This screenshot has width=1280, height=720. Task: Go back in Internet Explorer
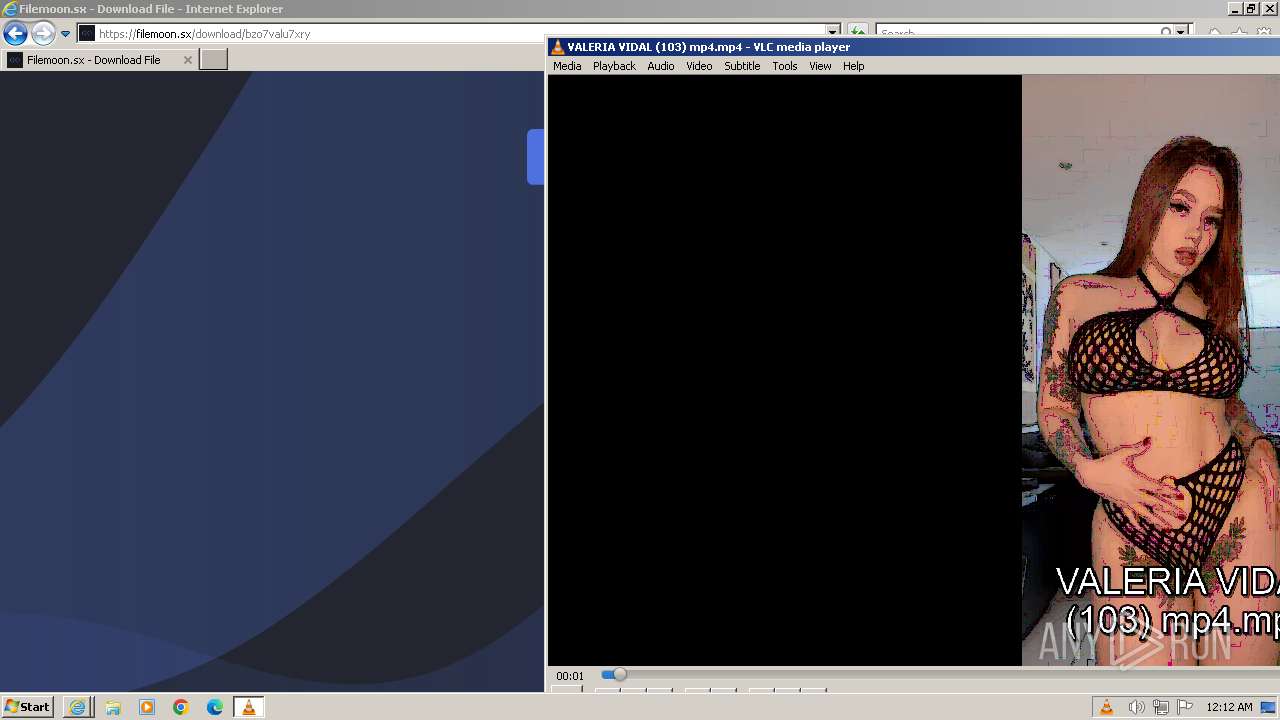click(x=15, y=33)
